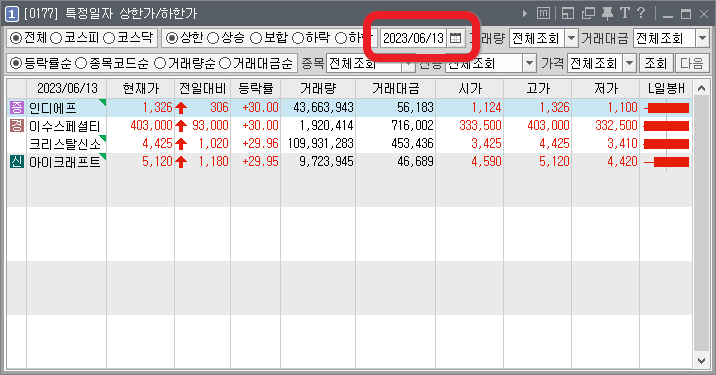Select the 크리스탈신소 stock name
Viewport: 716px width, 375px height.
[64, 144]
